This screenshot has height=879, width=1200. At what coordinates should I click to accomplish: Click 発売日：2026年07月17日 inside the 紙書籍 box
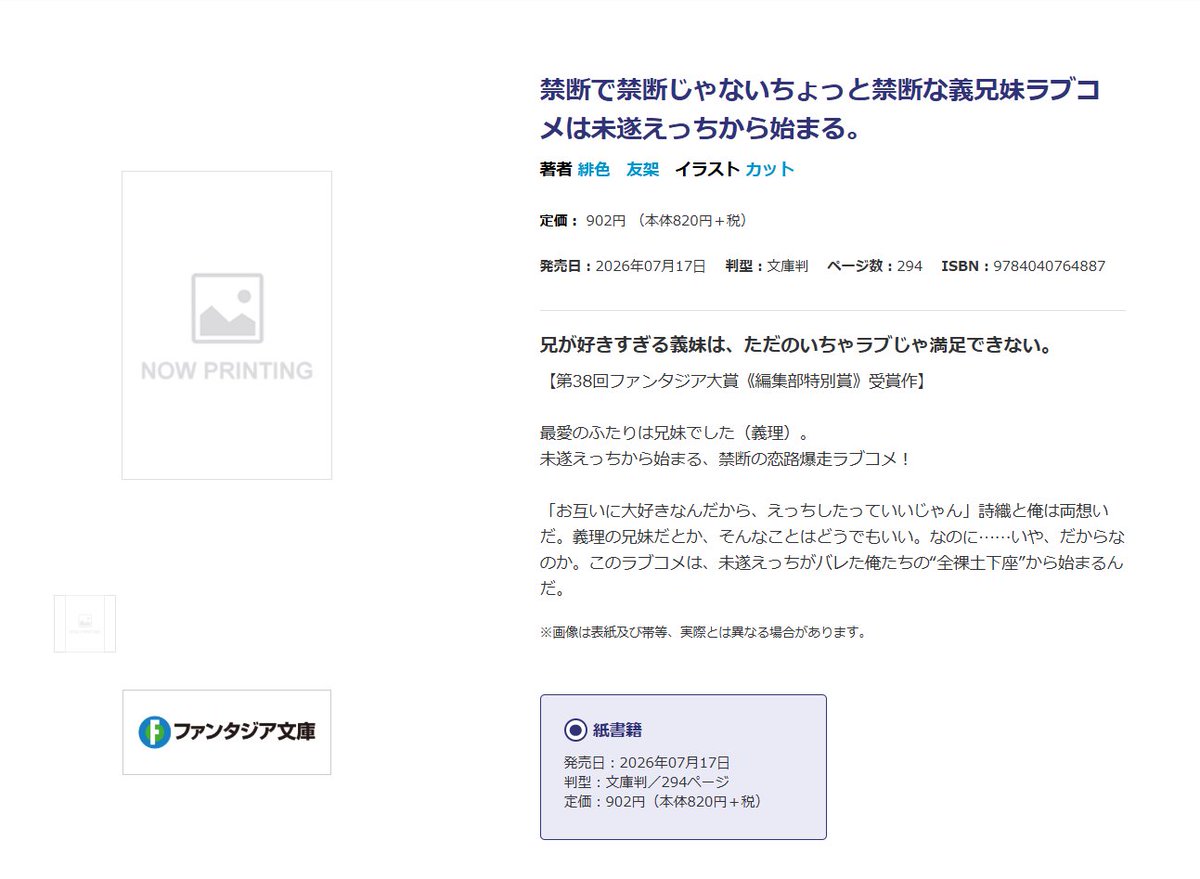pos(647,763)
